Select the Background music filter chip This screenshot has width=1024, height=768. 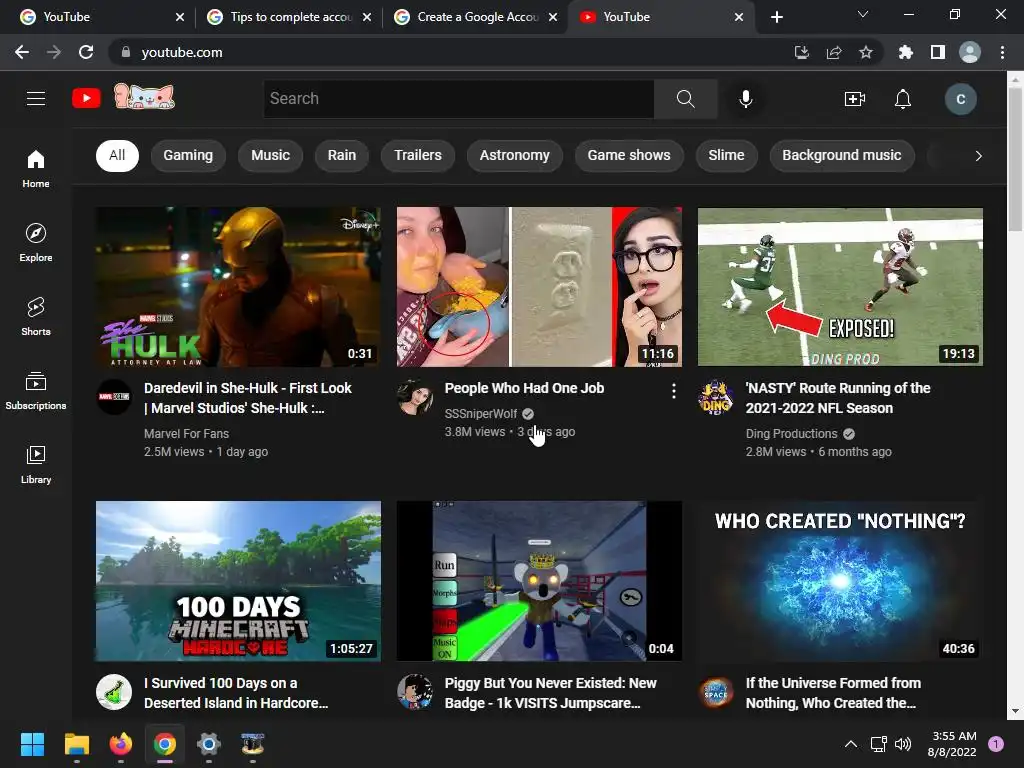pyautogui.click(x=842, y=155)
